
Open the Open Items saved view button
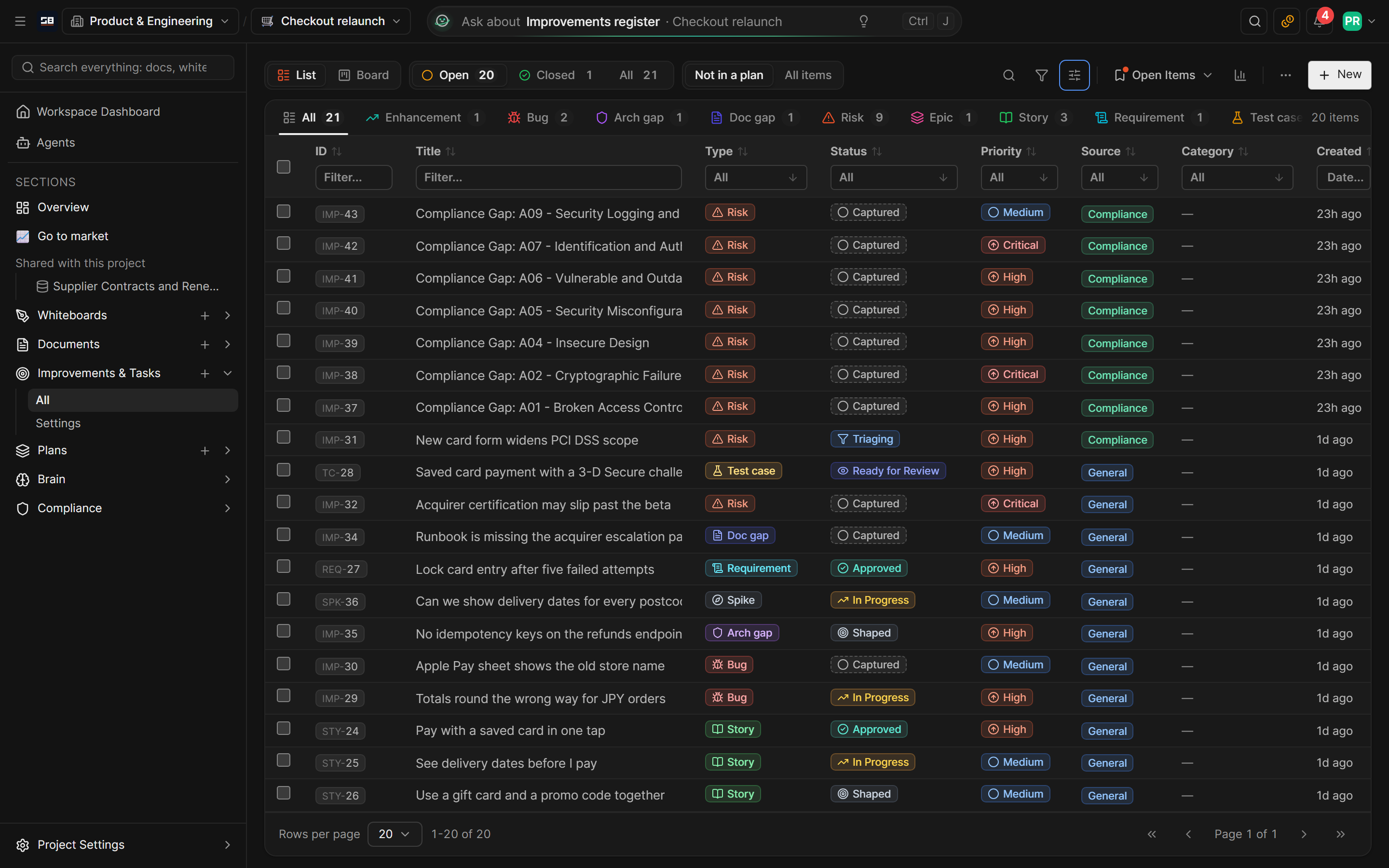1163,75
